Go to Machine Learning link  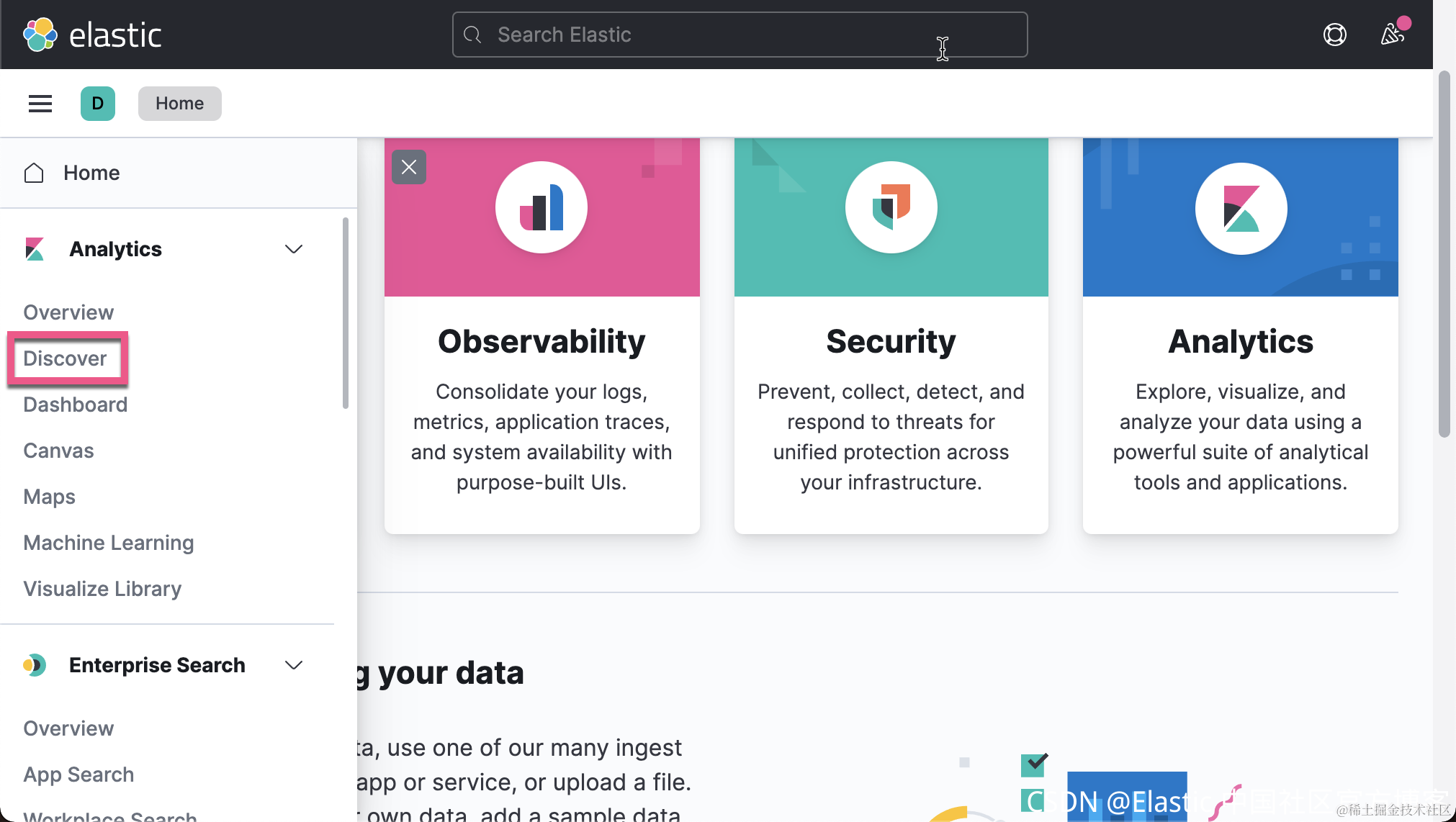click(x=109, y=543)
